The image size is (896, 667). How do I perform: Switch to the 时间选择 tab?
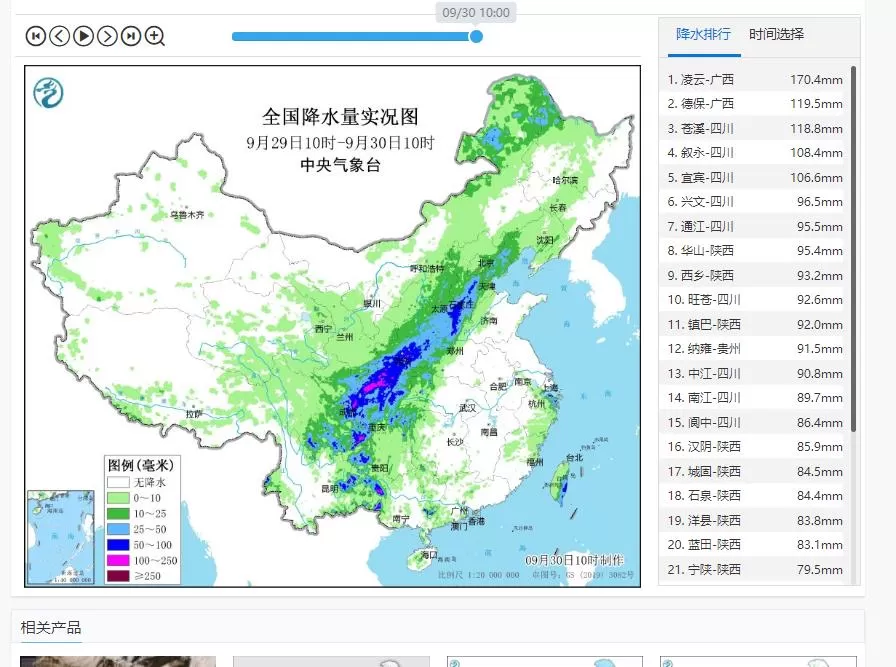(776, 34)
